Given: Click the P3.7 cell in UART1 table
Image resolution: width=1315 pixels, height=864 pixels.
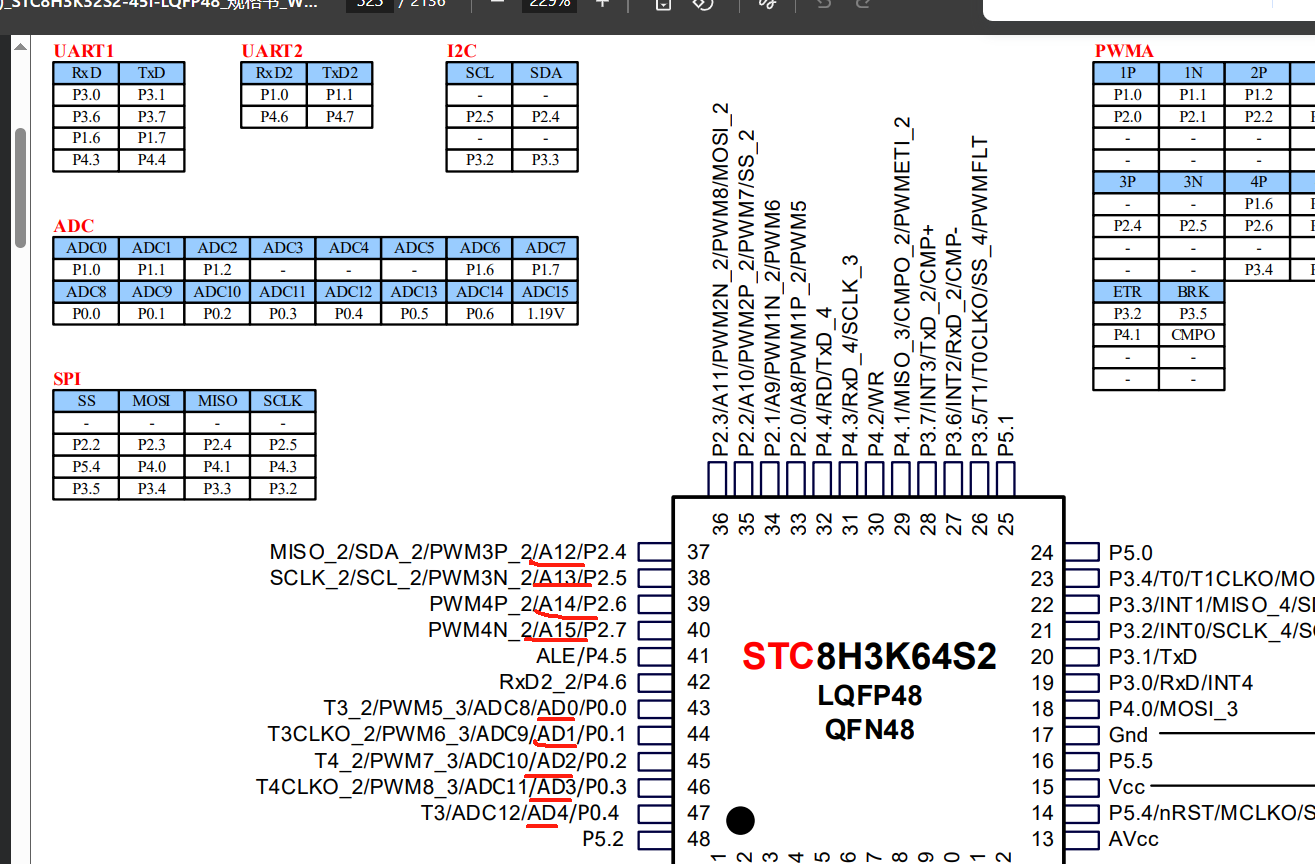Looking at the screenshot, I should click(151, 117).
